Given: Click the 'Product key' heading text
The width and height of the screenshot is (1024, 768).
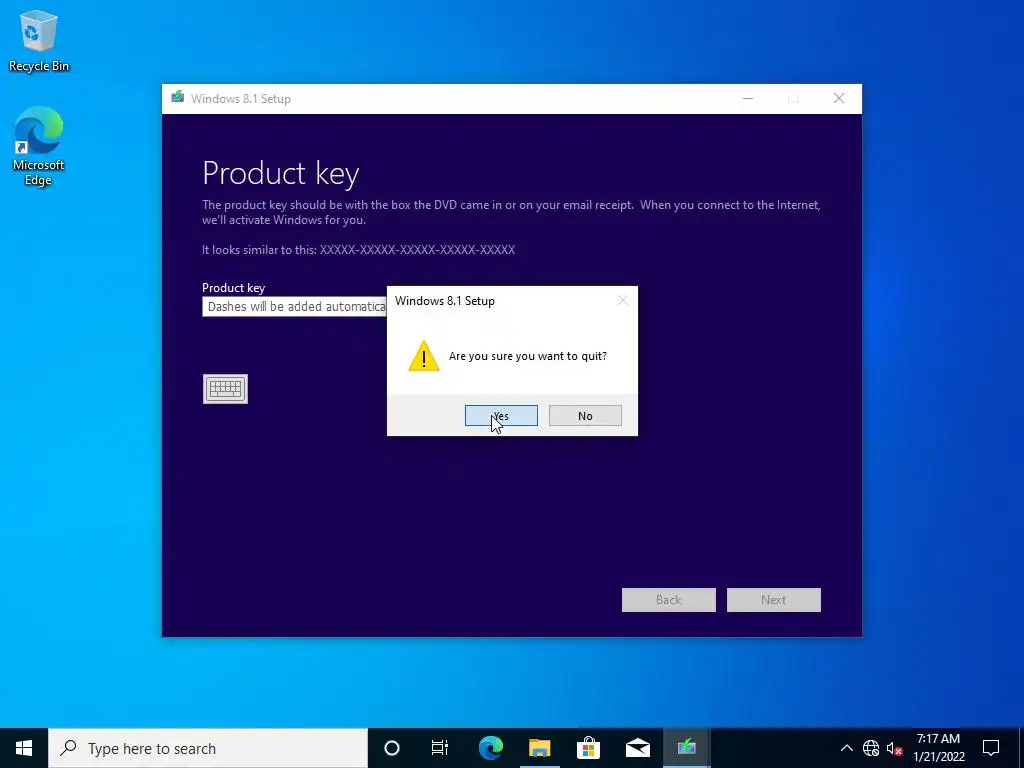Looking at the screenshot, I should [281, 174].
